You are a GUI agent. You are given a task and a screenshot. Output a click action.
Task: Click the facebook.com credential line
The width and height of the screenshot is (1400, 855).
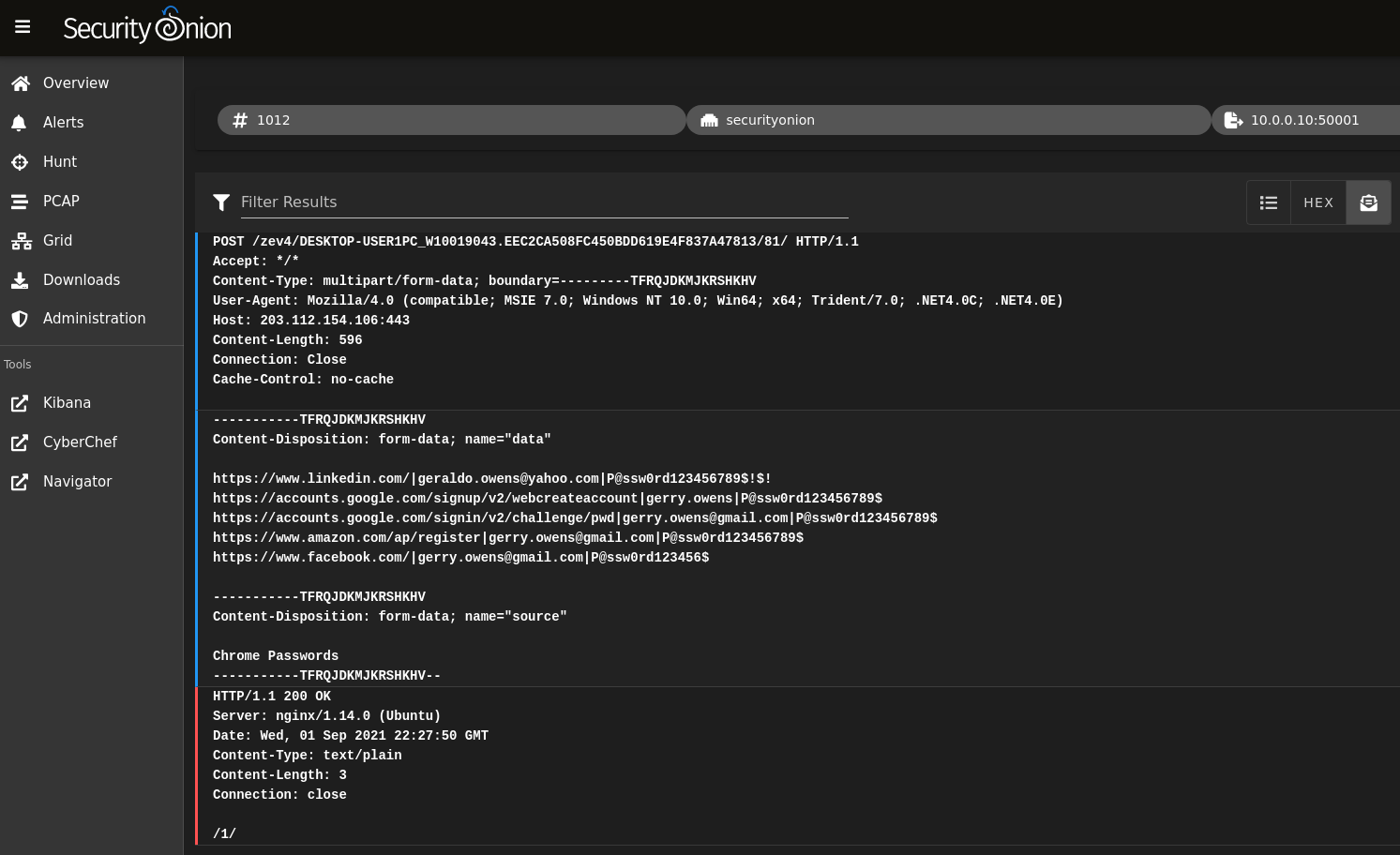click(460, 558)
